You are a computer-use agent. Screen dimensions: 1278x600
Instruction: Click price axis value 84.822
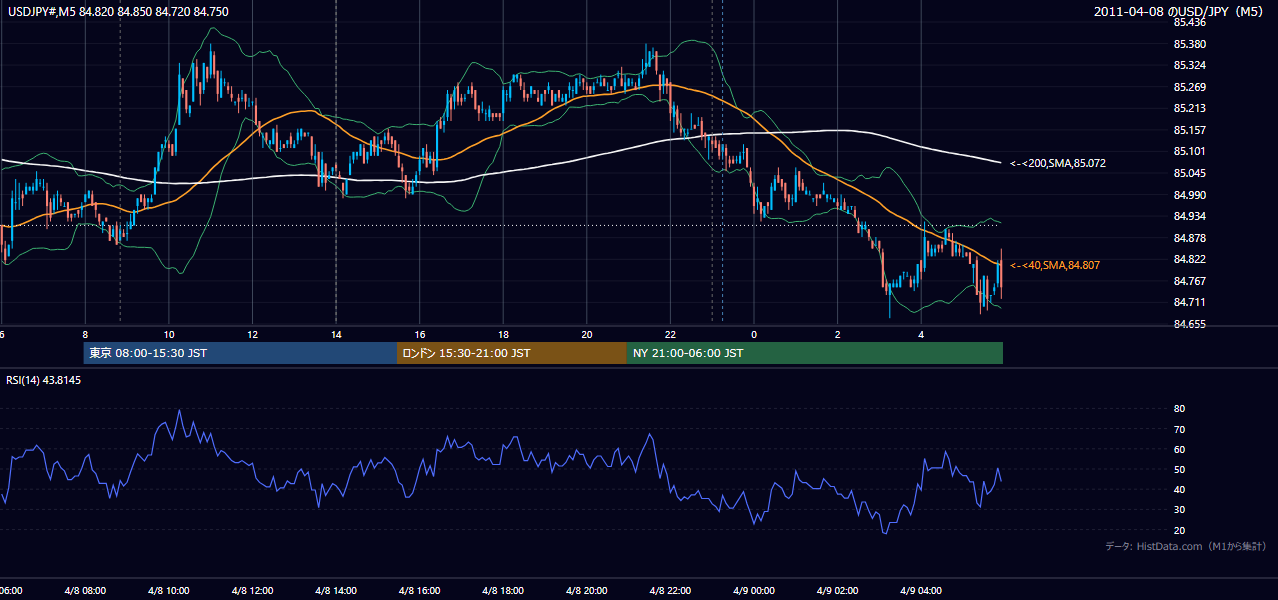pyautogui.click(x=1189, y=259)
